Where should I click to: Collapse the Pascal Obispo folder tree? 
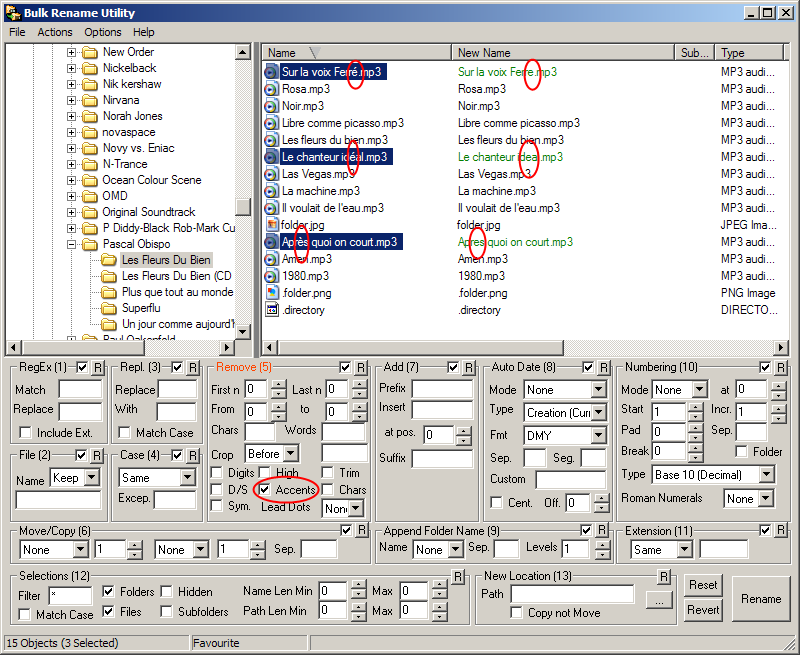point(71,245)
